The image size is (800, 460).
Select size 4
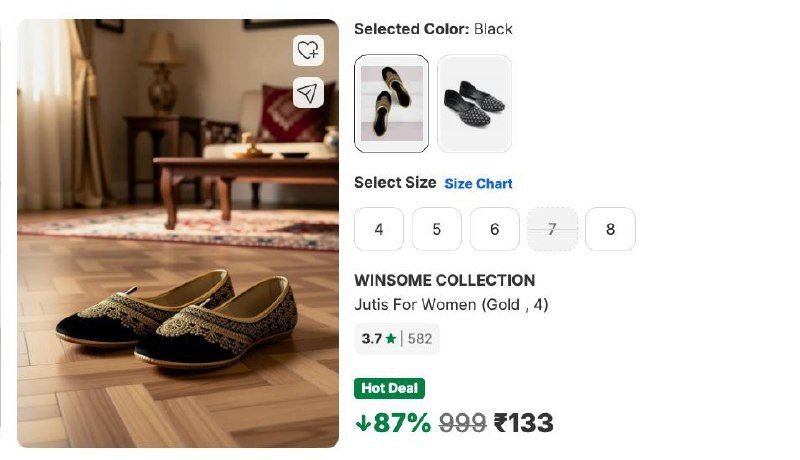coord(379,229)
